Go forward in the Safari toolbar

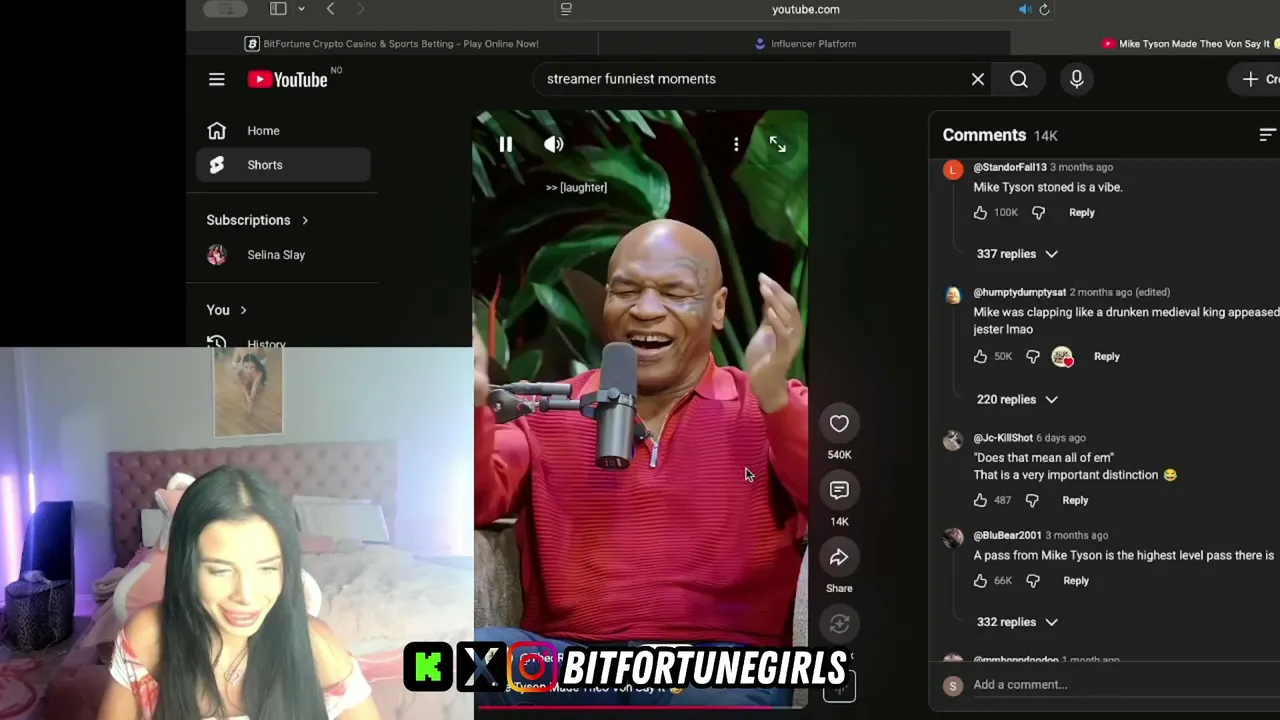(x=360, y=9)
